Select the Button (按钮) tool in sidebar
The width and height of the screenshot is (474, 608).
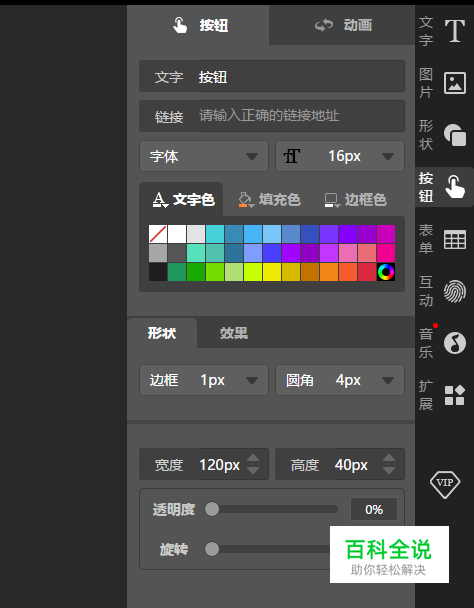coord(444,187)
